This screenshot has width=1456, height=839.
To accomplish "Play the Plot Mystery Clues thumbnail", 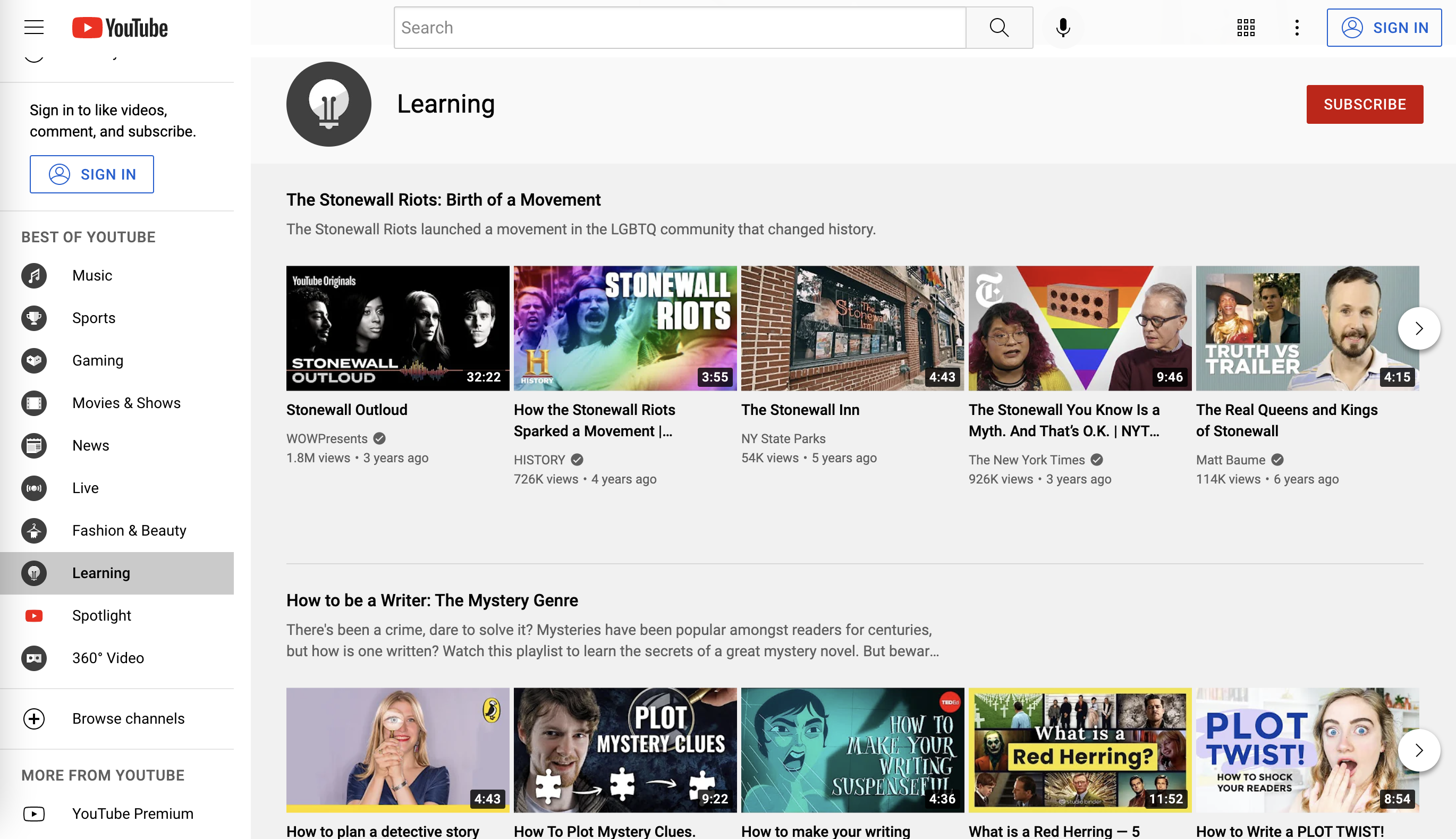I will (x=625, y=750).
